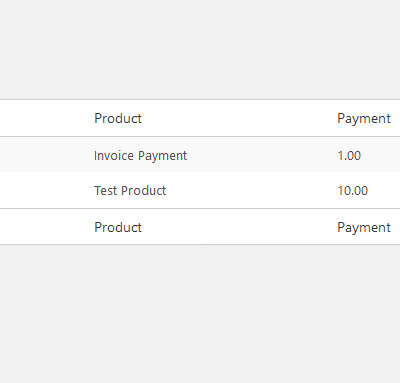The image size is (400, 383).
Task: Select the 1.00 payment amount
Action: (349, 156)
